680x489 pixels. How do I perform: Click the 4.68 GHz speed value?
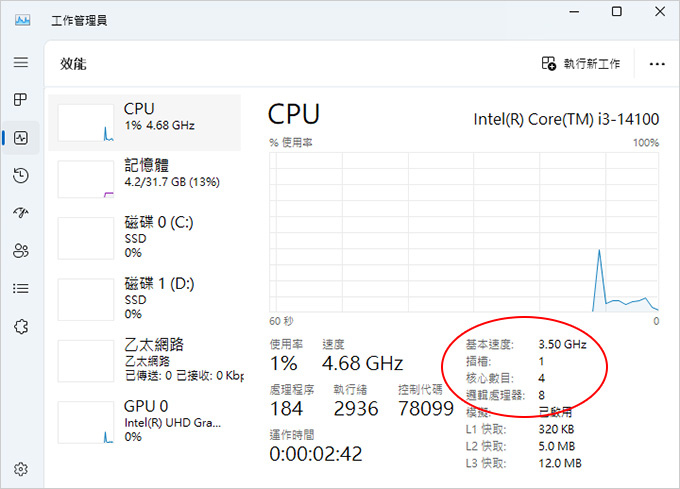coord(363,363)
